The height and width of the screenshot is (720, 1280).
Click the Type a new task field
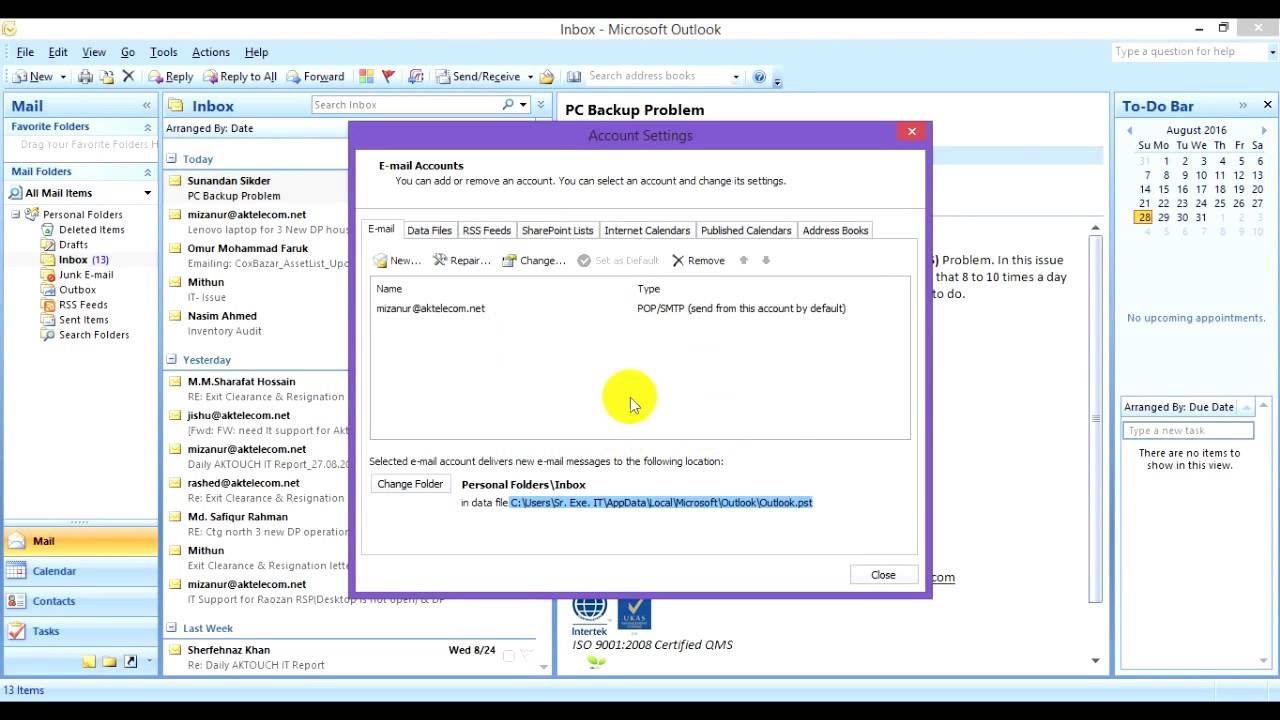coord(1188,431)
